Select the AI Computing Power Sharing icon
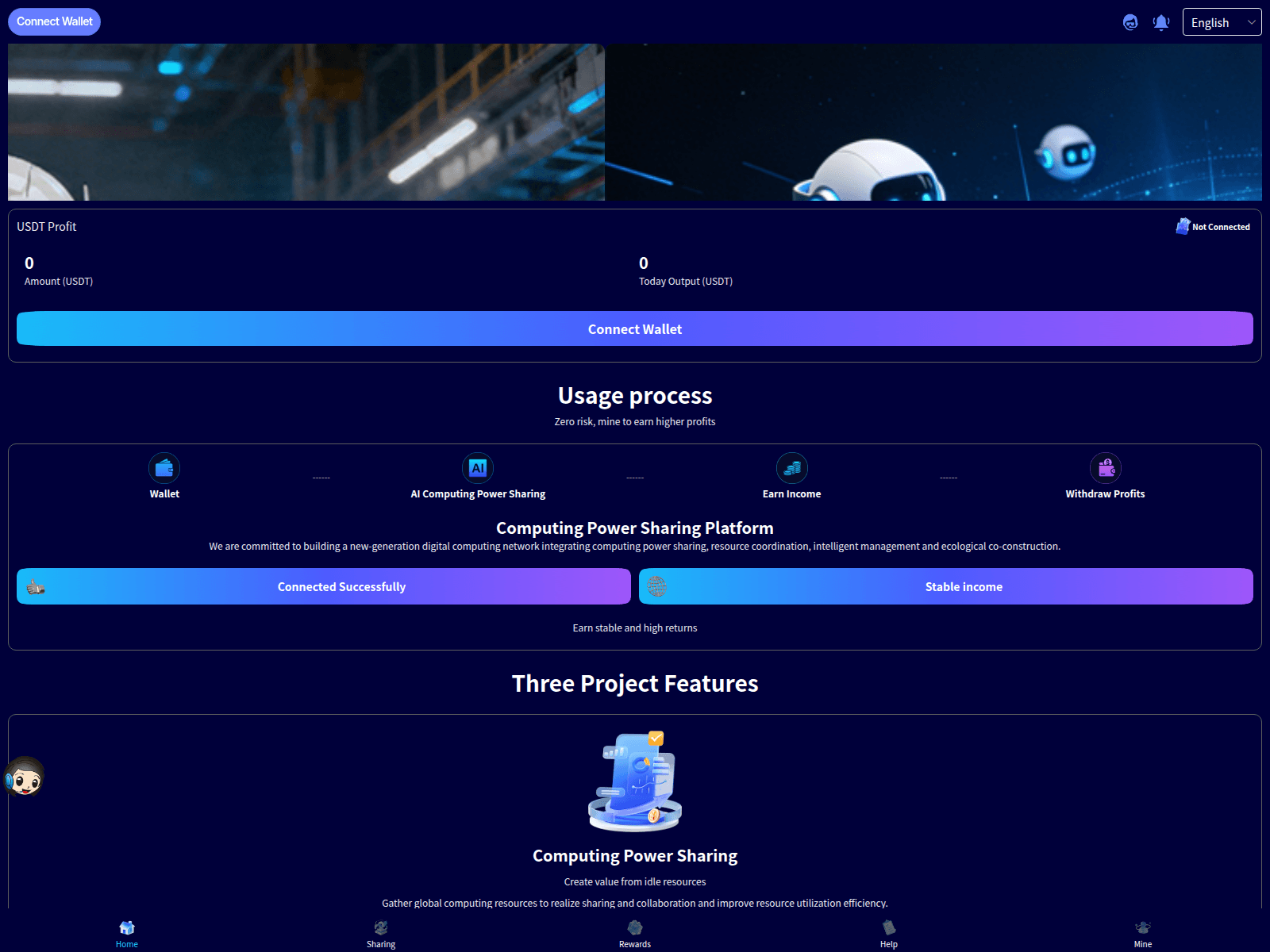 tap(478, 468)
